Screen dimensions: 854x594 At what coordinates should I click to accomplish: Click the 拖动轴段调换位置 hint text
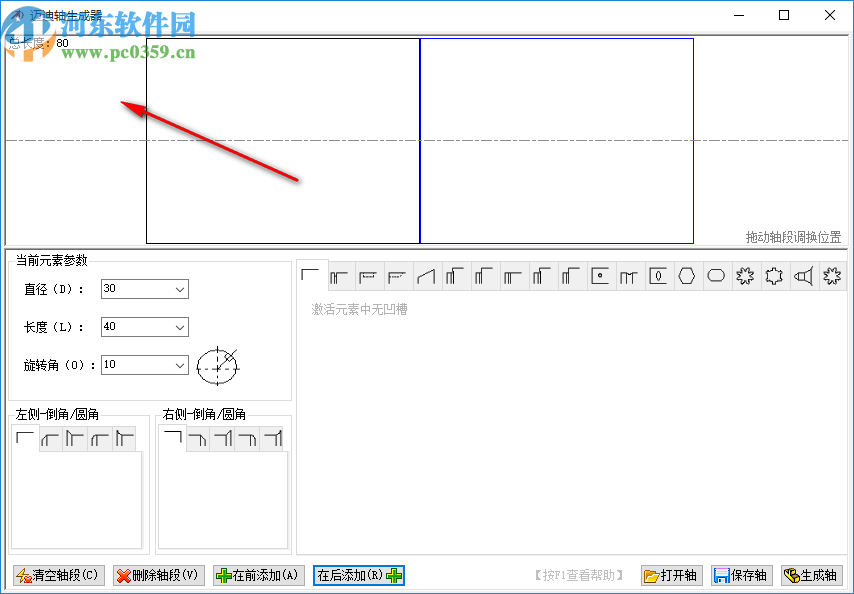coord(794,237)
